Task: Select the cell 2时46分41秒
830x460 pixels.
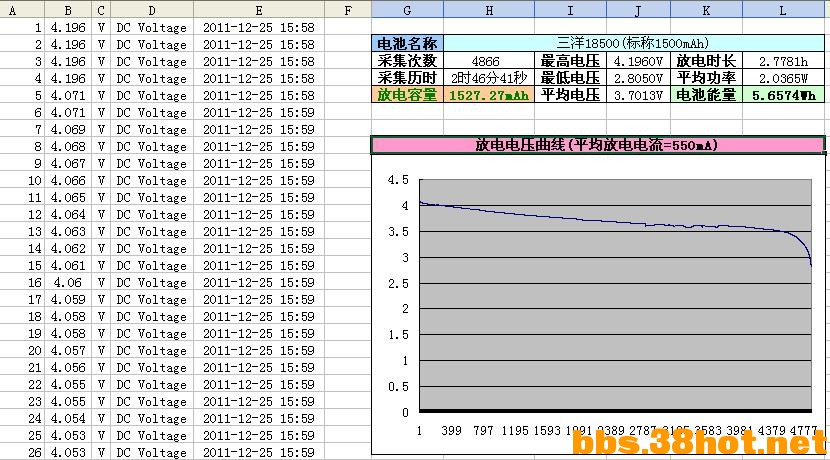Action: (x=489, y=78)
